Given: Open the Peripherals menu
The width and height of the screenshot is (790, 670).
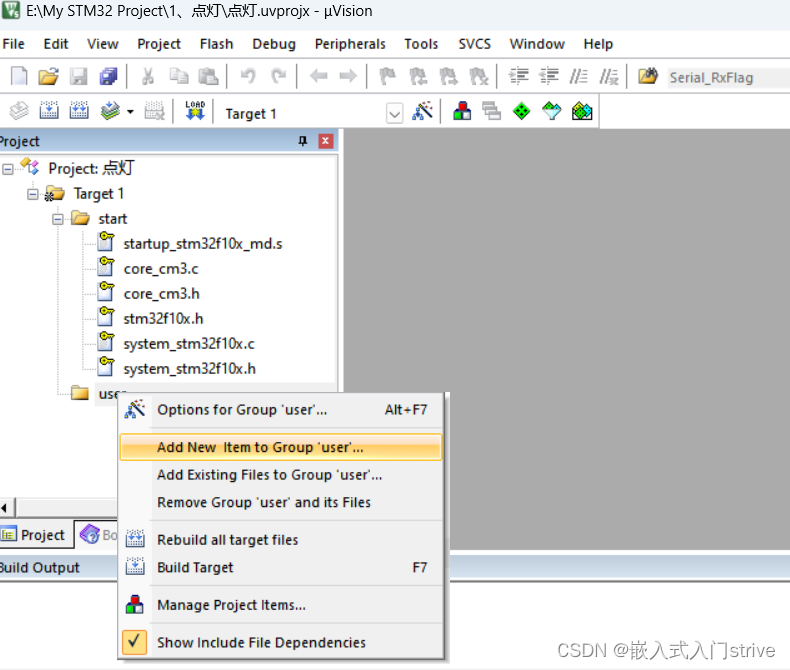Looking at the screenshot, I should 350,44.
